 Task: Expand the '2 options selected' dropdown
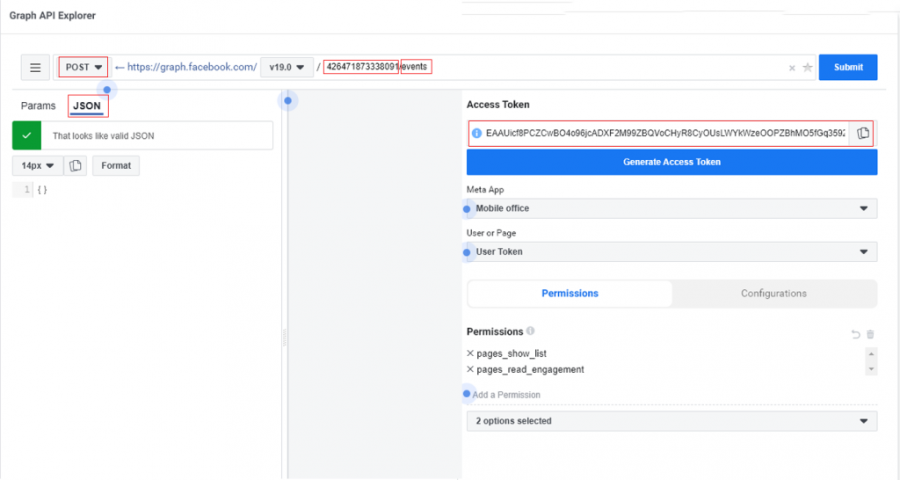click(672, 421)
